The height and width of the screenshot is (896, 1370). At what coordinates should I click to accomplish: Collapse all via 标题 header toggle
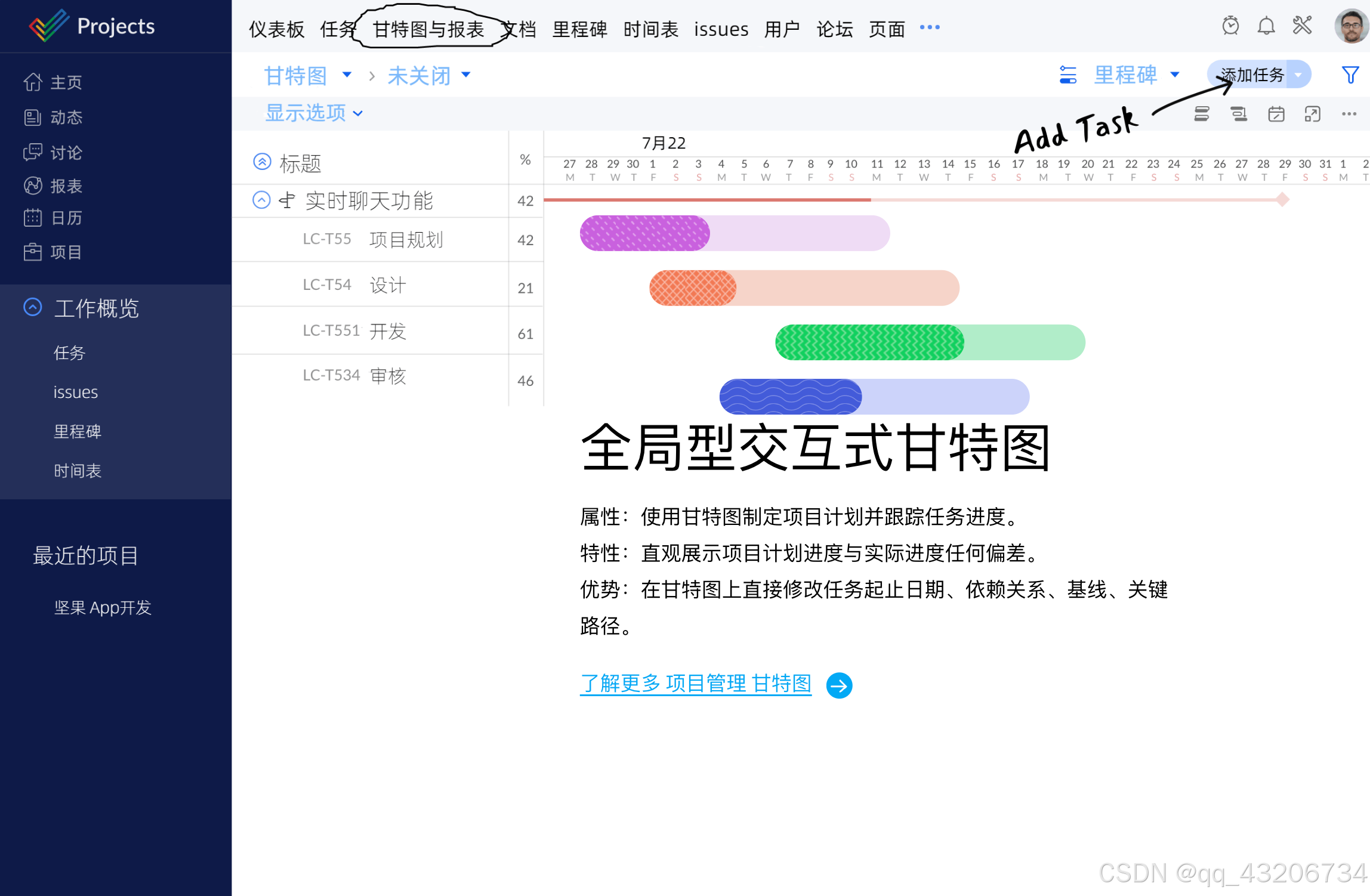pyautogui.click(x=262, y=162)
